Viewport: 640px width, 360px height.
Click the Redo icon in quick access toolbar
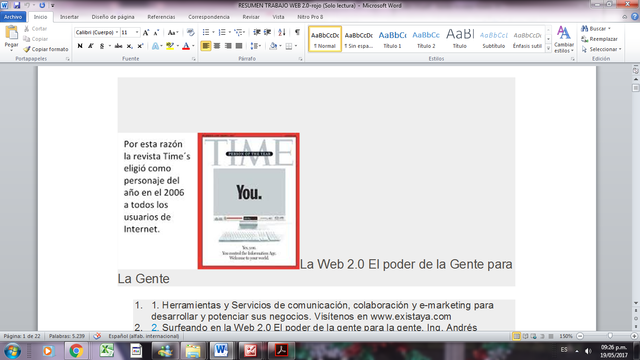point(42,5)
